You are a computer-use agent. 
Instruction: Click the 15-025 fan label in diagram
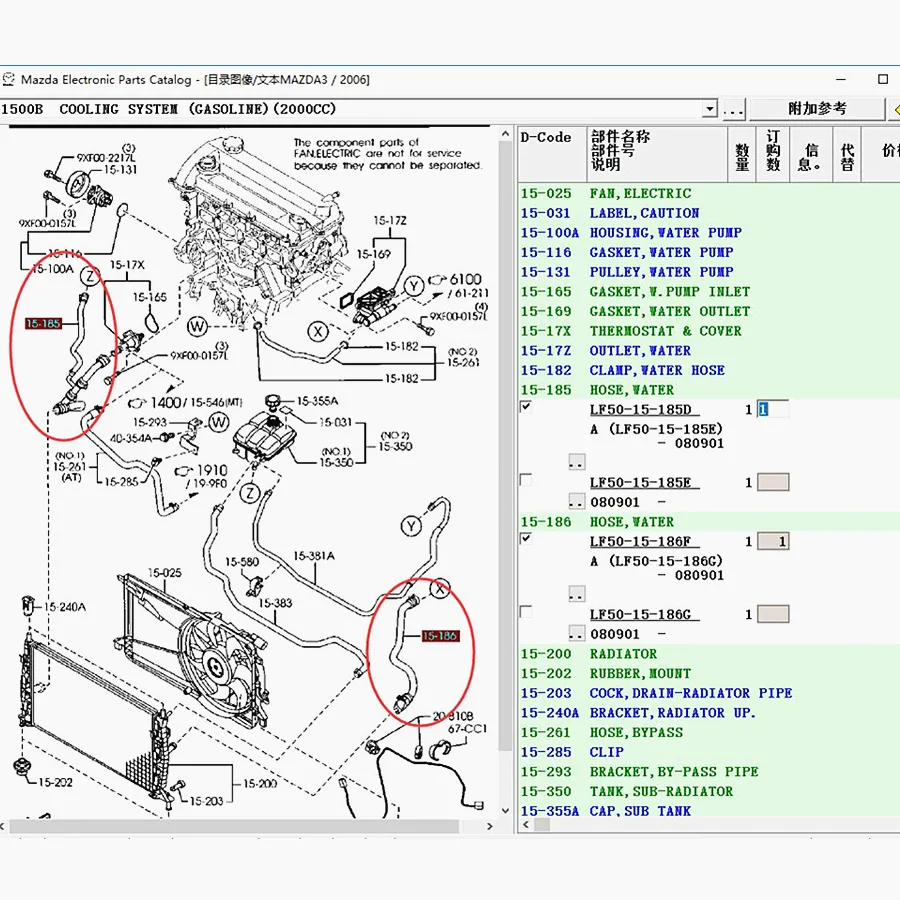point(164,573)
